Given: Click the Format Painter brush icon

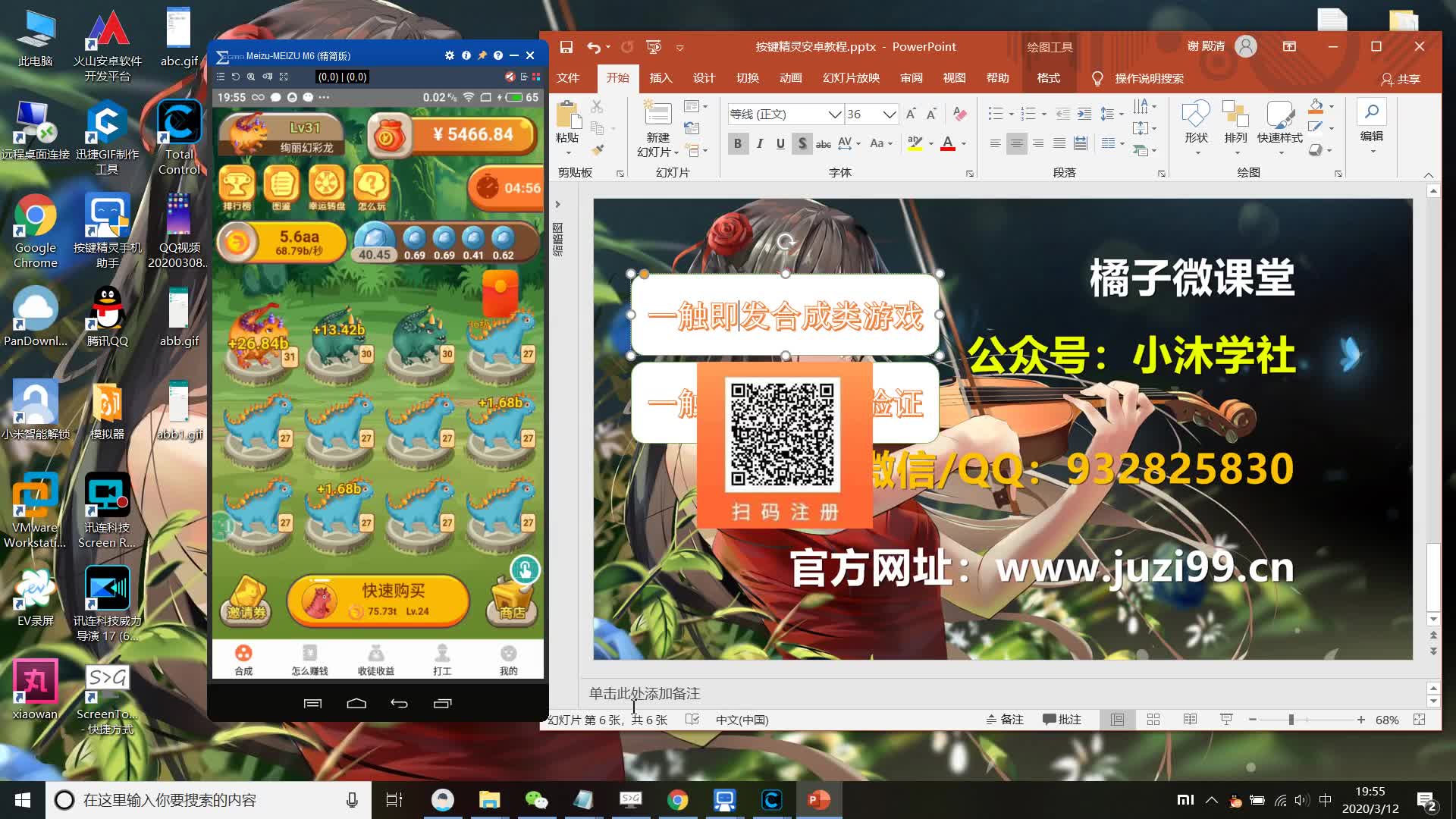Looking at the screenshot, I should click(x=598, y=149).
